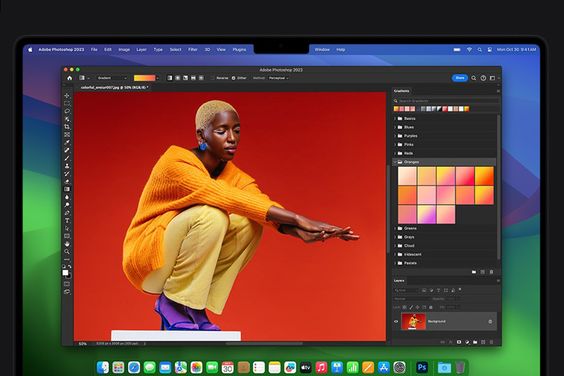564x376 pixels.
Task: Select the Pen tool
Action: 67,213
